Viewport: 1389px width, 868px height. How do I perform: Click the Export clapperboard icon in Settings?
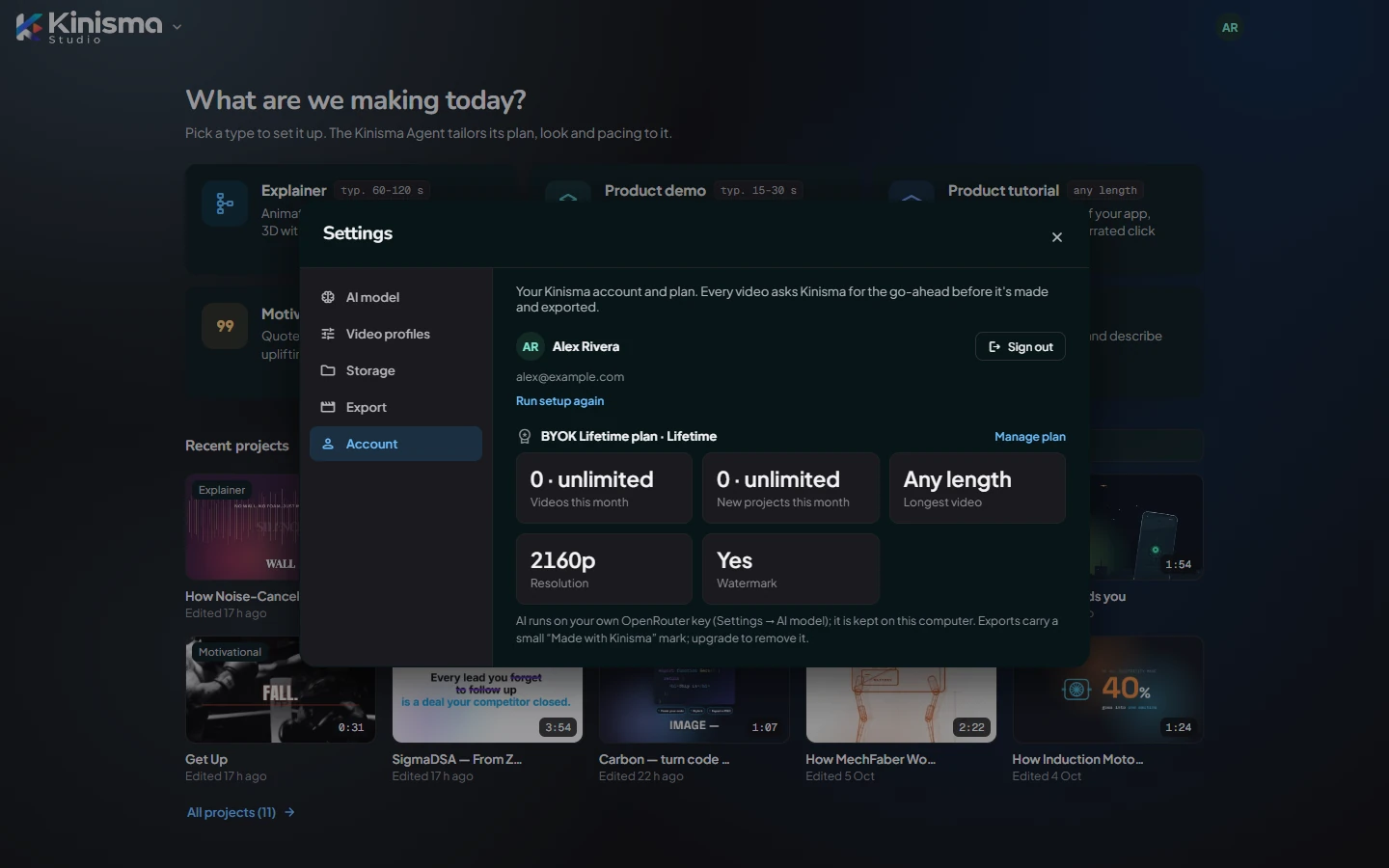(328, 407)
